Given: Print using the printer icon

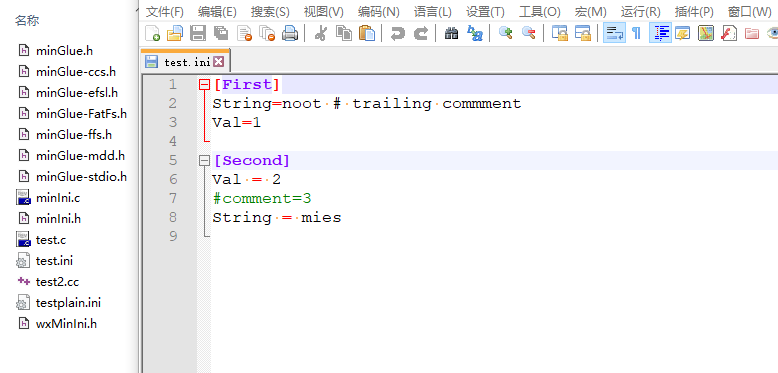Looking at the screenshot, I should tap(290, 33).
